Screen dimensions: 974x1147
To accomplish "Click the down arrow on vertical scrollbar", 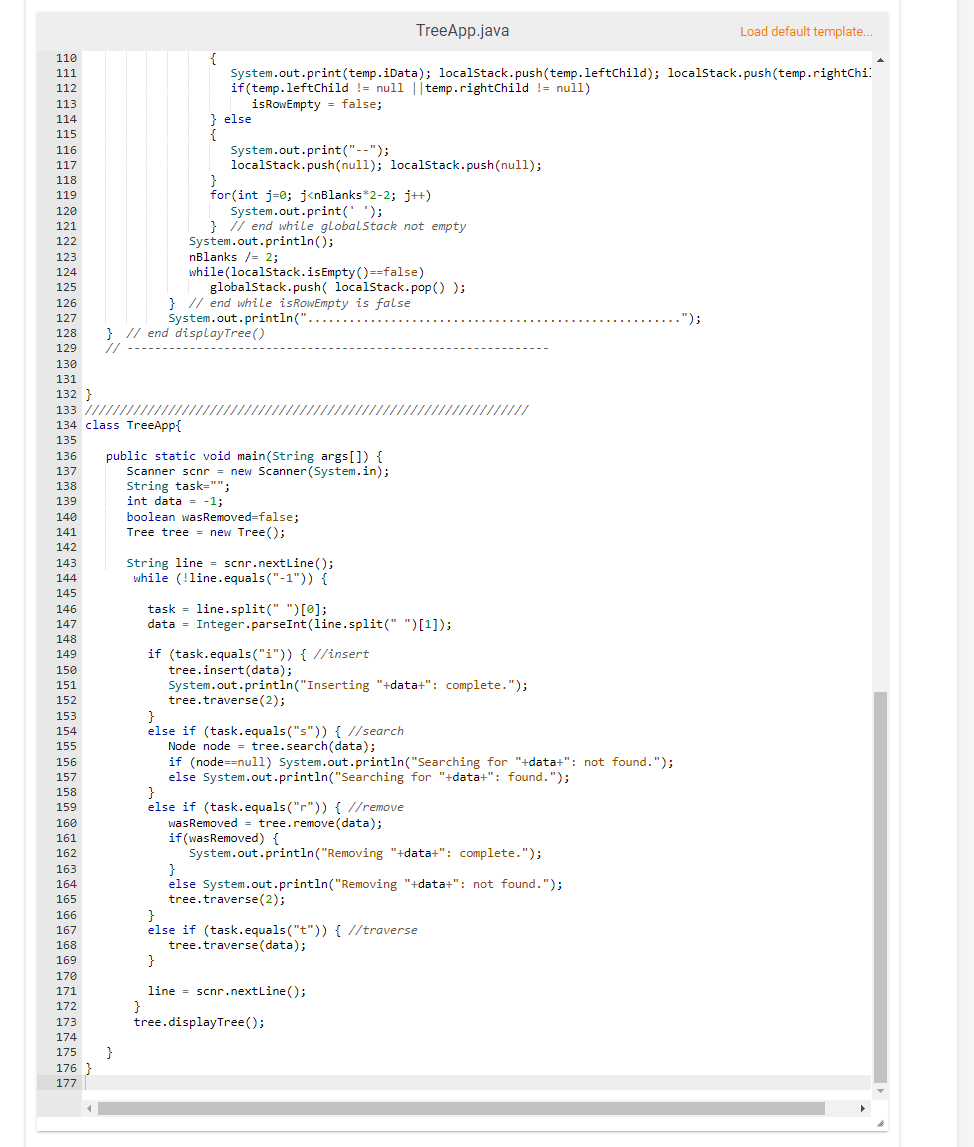I will (x=879, y=1090).
